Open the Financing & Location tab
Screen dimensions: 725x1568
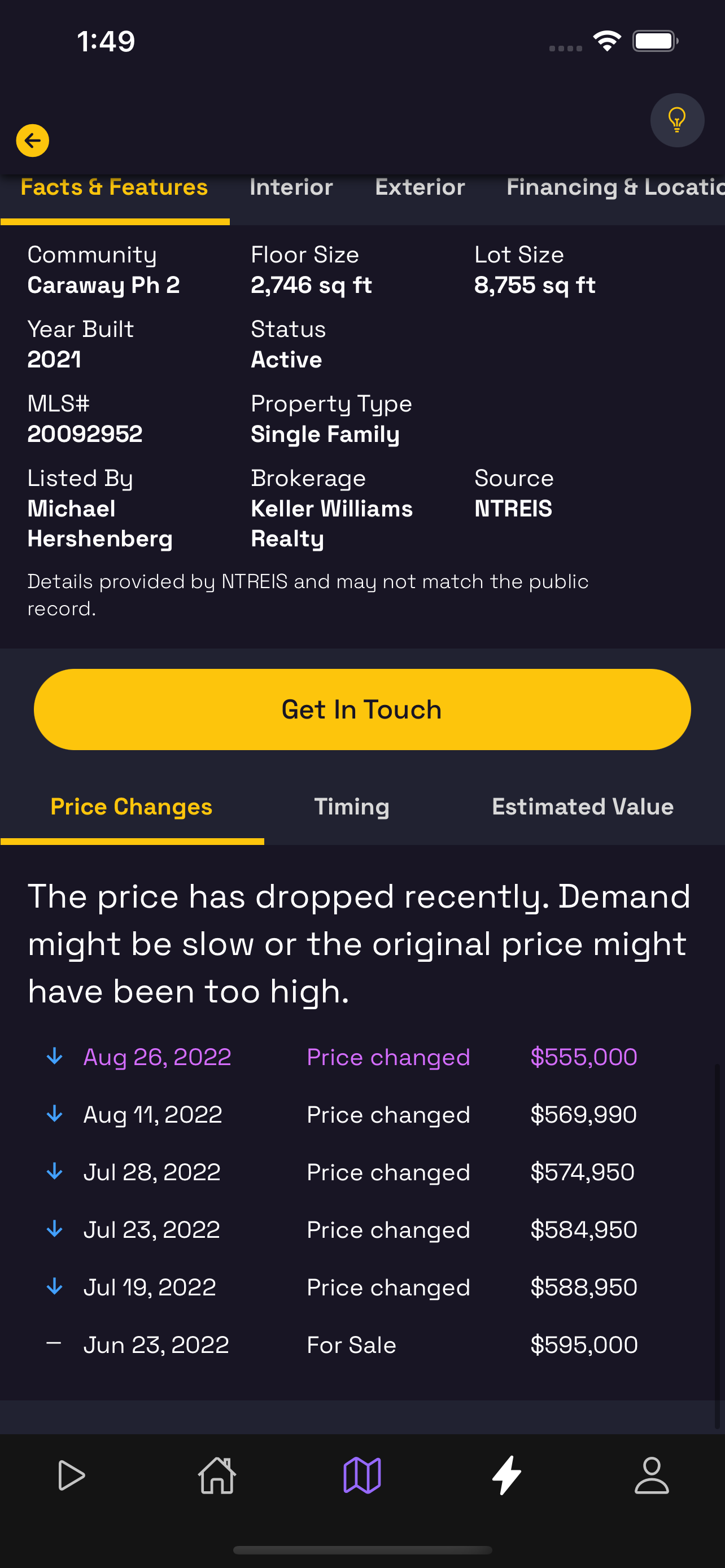click(615, 187)
